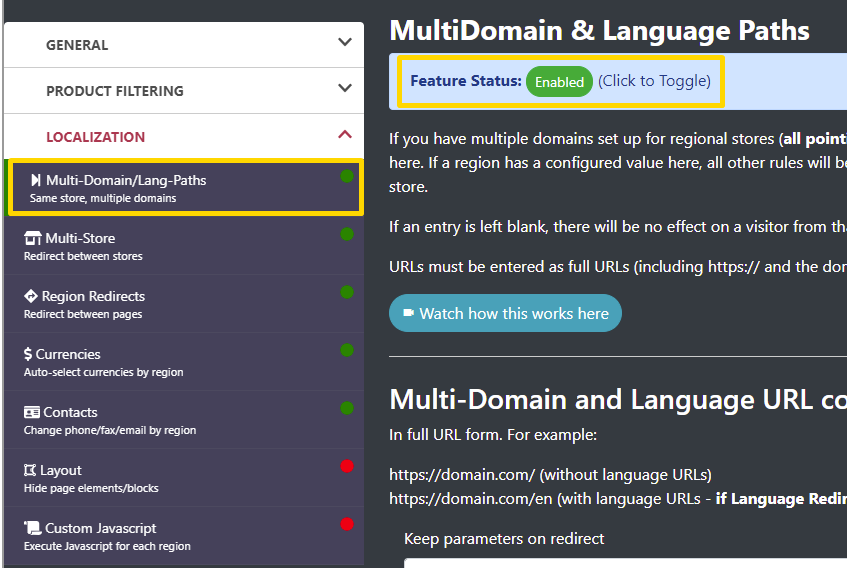Expand the Product Filtering chevron
Image resolution: width=847 pixels, height=568 pixels.
(345, 88)
